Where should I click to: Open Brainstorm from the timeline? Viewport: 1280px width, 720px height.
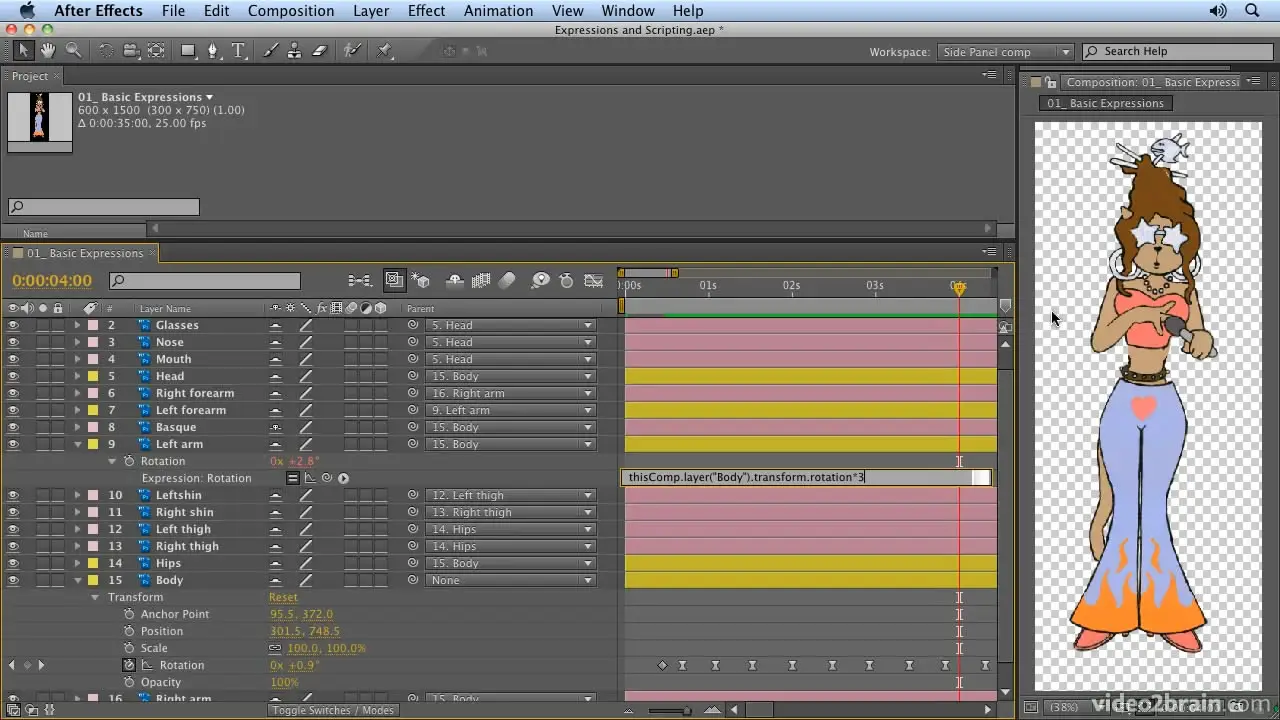[x=540, y=281]
